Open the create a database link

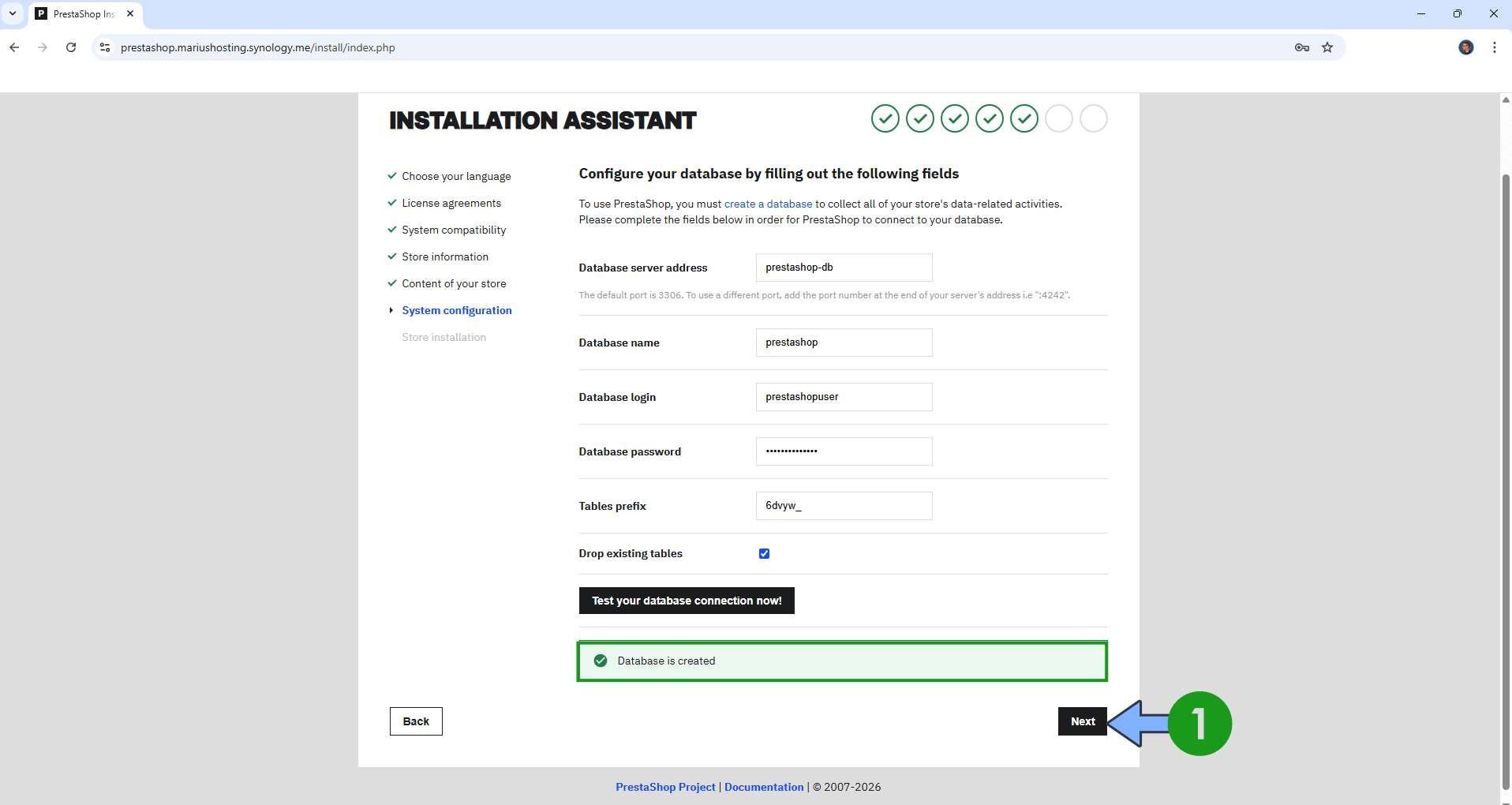768,204
